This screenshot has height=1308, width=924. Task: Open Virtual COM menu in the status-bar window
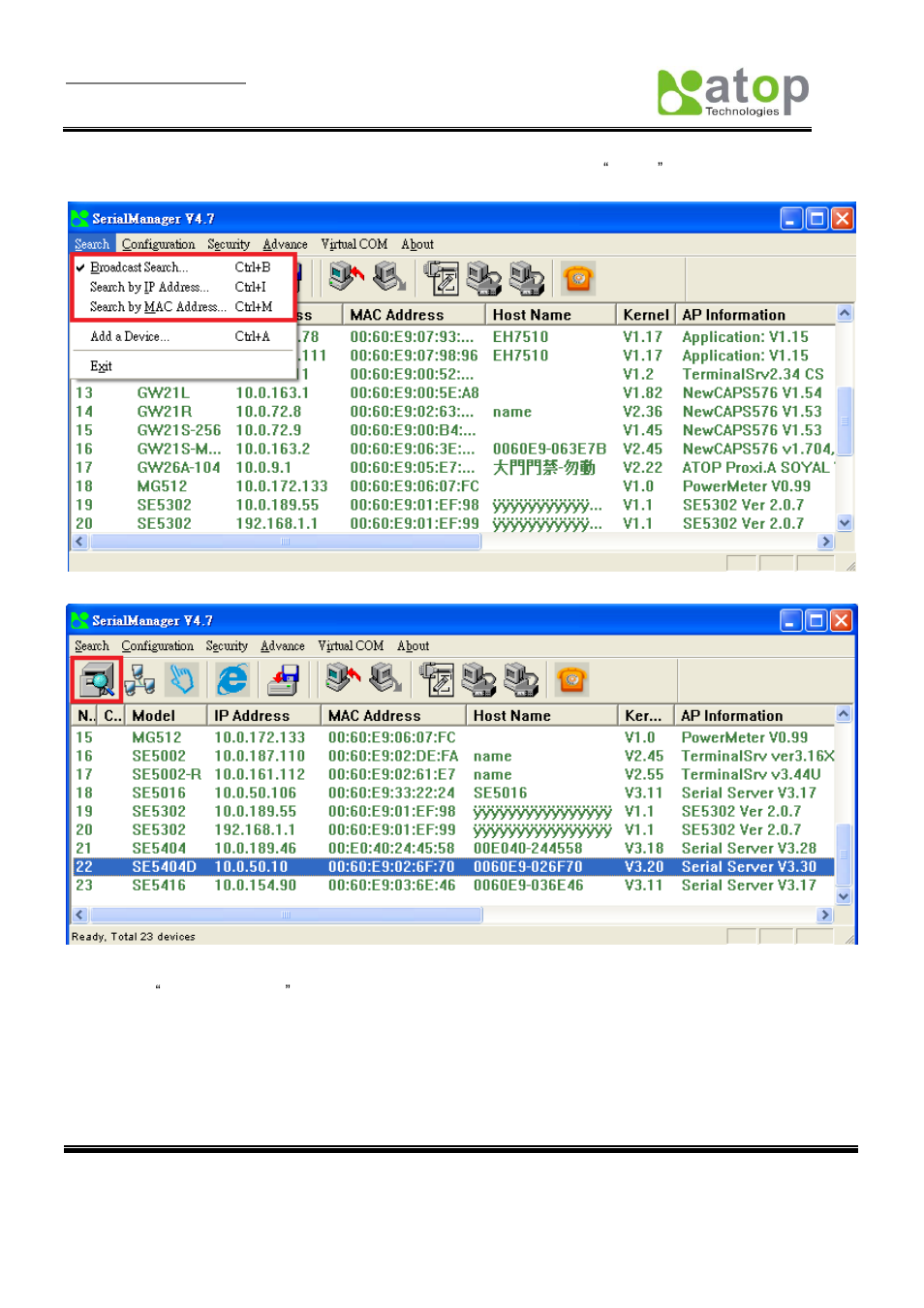pyautogui.click(x=351, y=646)
